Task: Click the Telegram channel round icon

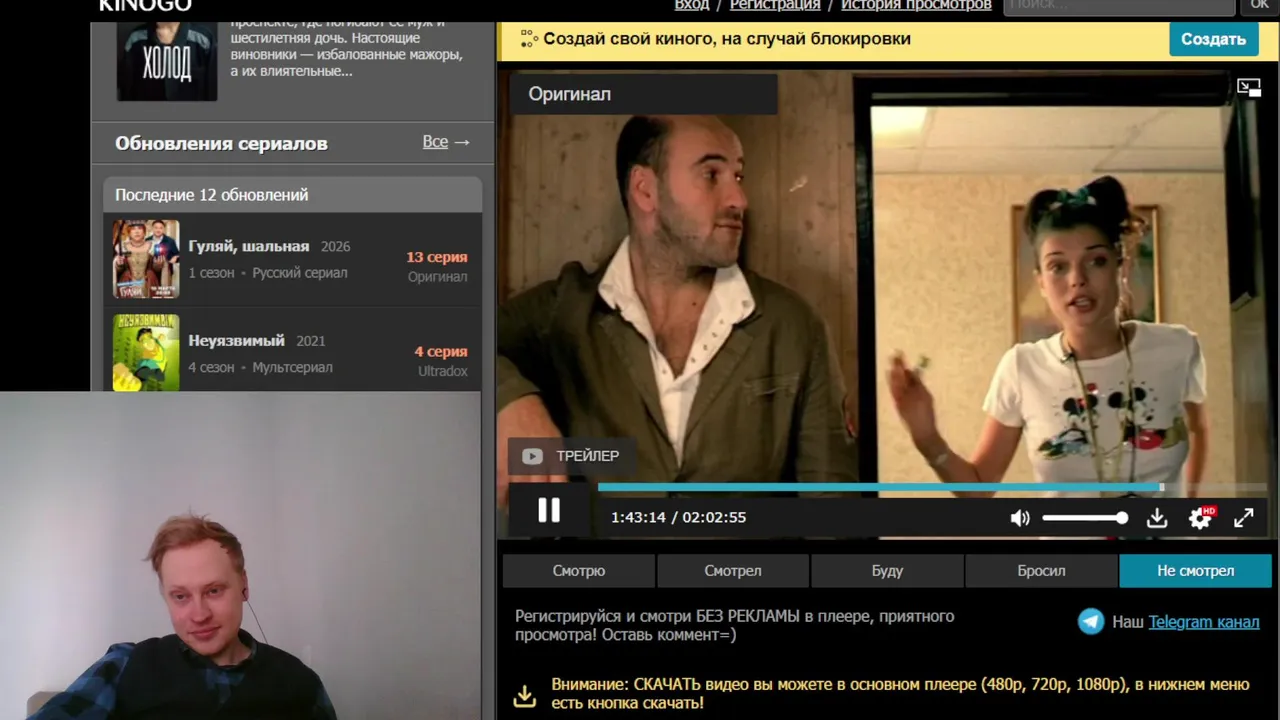Action: pyautogui.click(x=1091, y=621)
